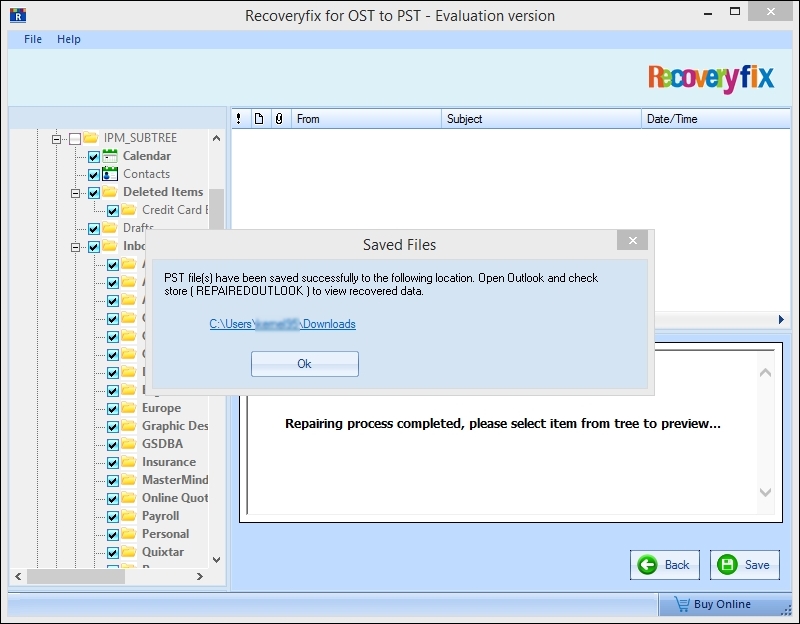Click the Insurance folder icon
This screenshot has height=624, width=800.
[x=129, y=462]
